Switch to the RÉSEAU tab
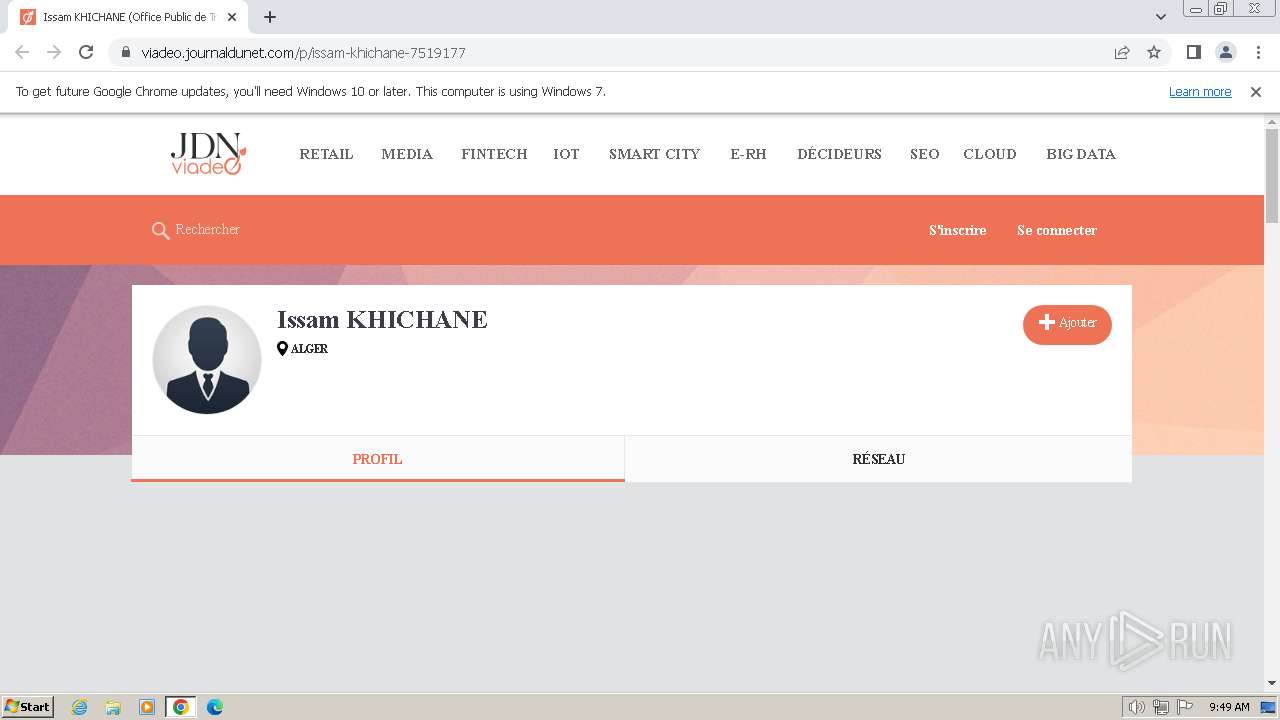This screenshot has height=720, width=1280. tap(878, 459)
